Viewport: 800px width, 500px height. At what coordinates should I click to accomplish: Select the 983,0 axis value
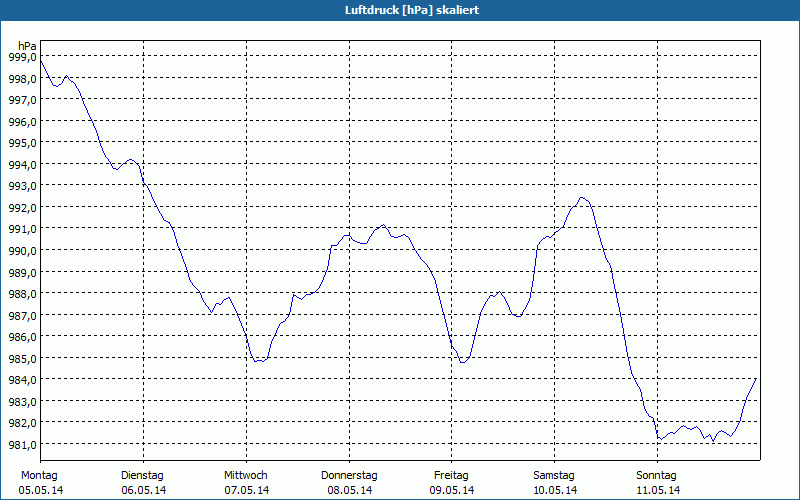click(x=22, y=402)
